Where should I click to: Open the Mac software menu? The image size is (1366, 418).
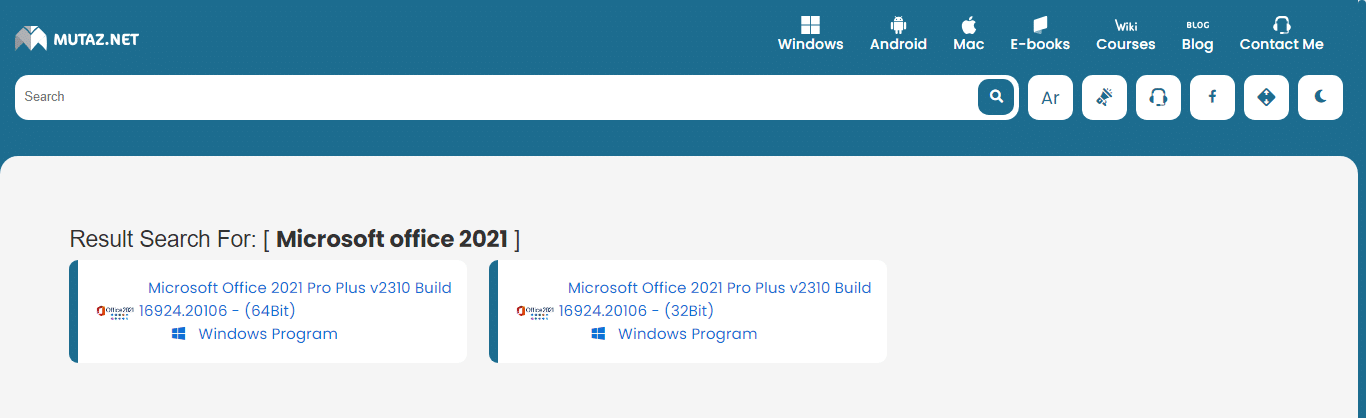[x=968, y=34]
